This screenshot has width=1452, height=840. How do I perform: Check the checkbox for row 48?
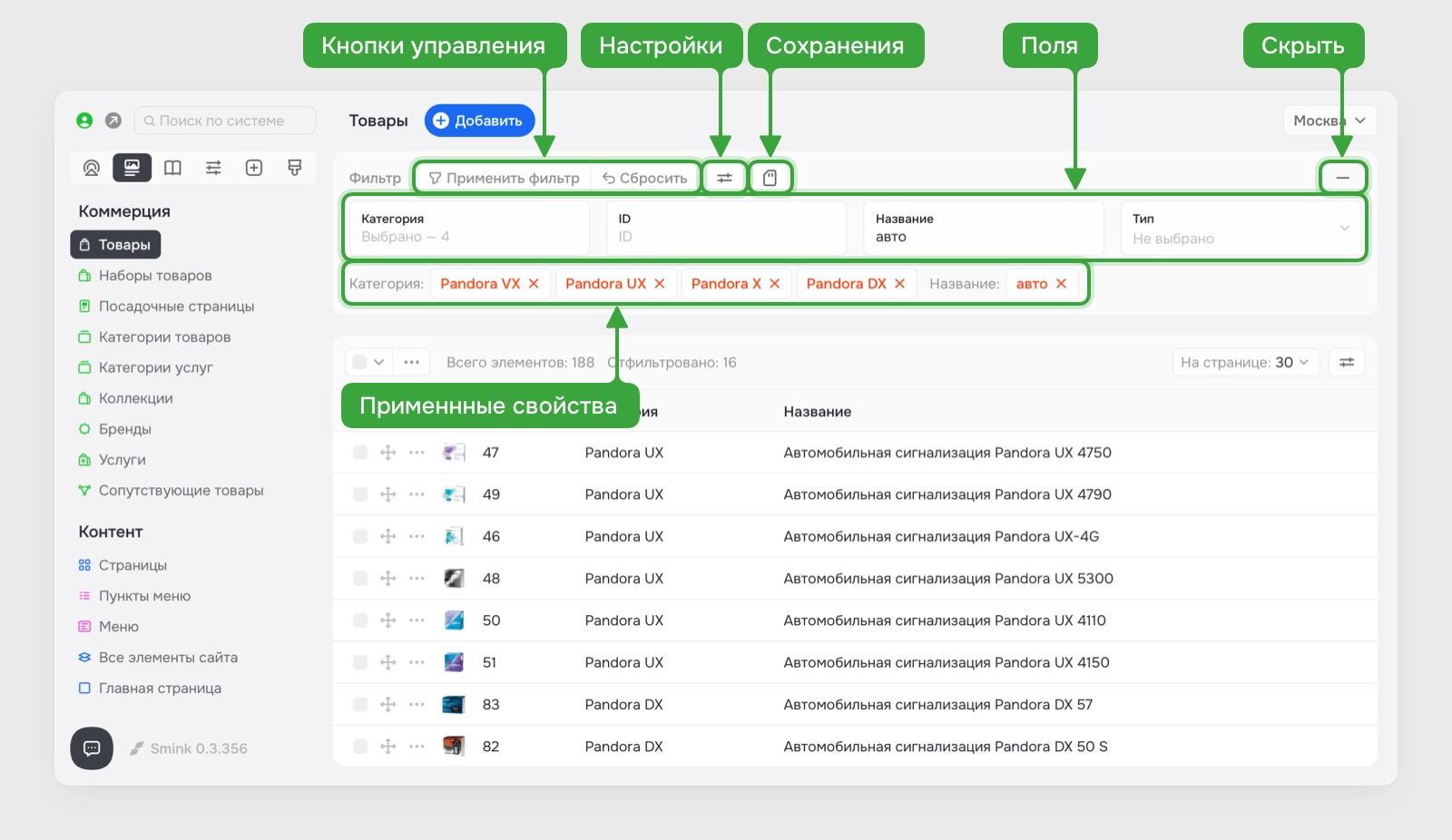[360, 579]
